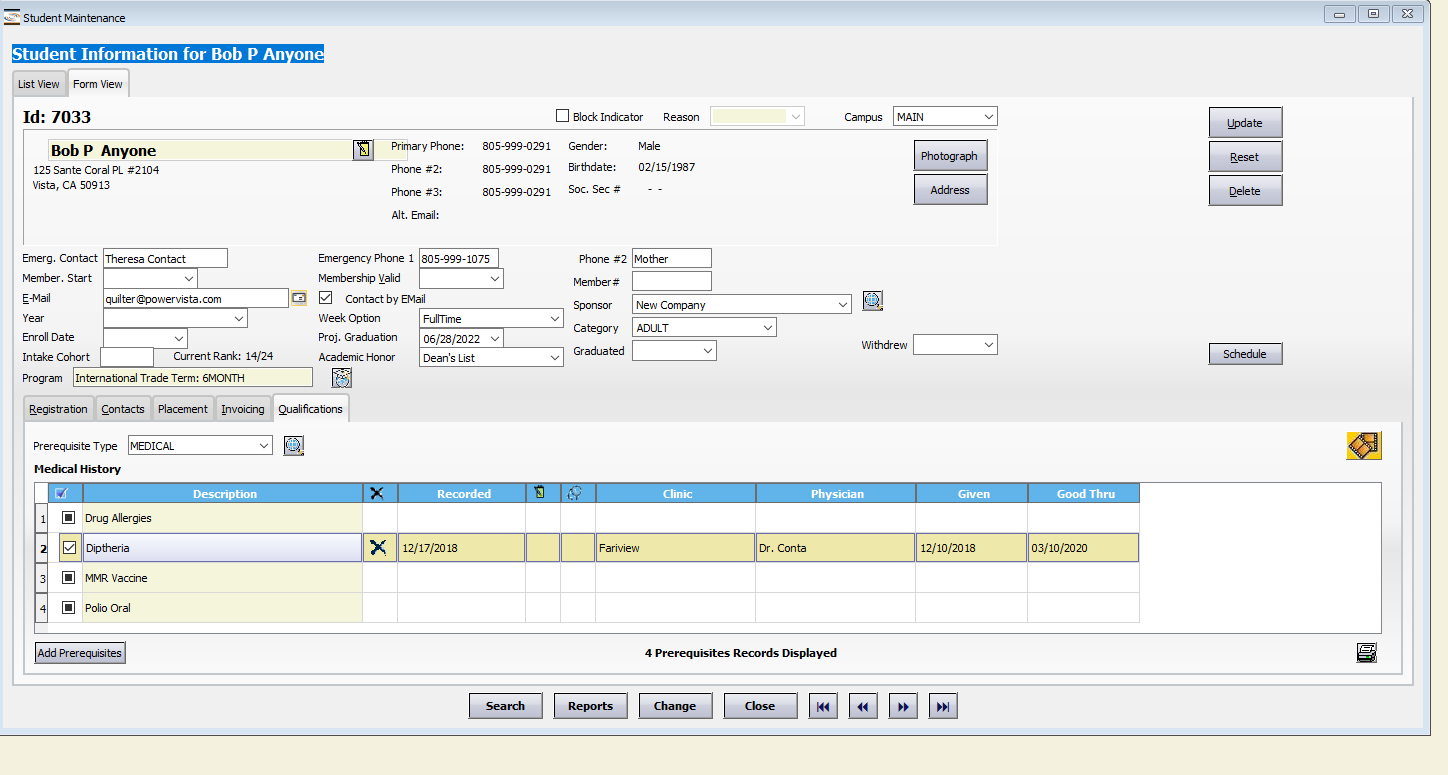Image resolution: width=1448 pixels, height=775 pixels.
Task: Click the Intake Cohort input field
Action: [x=127, y=357]
